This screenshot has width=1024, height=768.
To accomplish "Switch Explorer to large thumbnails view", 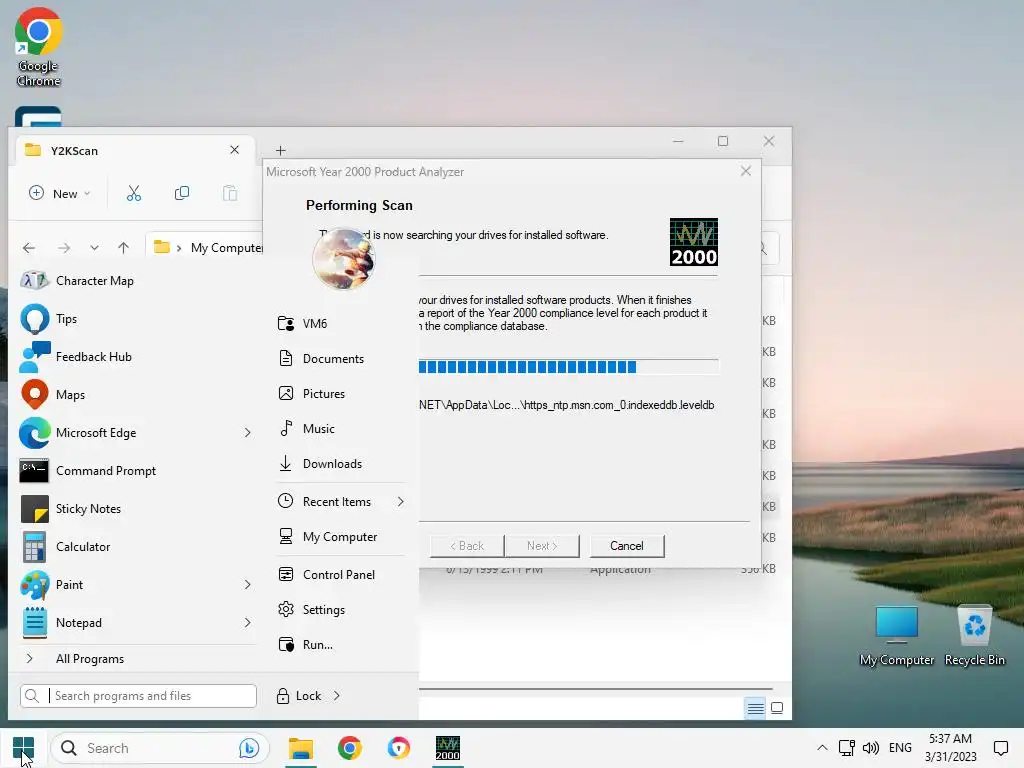I will point(777,708).
